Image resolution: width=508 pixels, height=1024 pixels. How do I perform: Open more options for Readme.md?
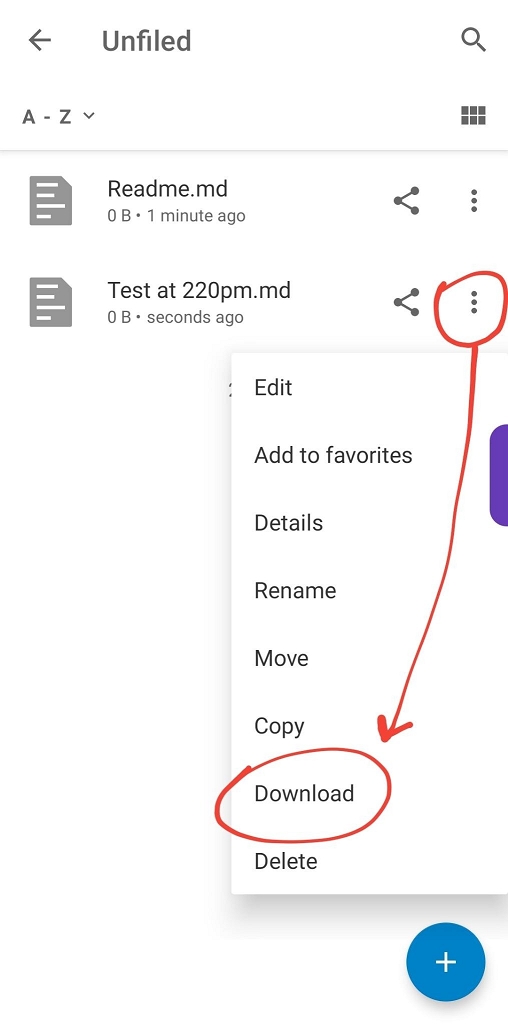474,200
